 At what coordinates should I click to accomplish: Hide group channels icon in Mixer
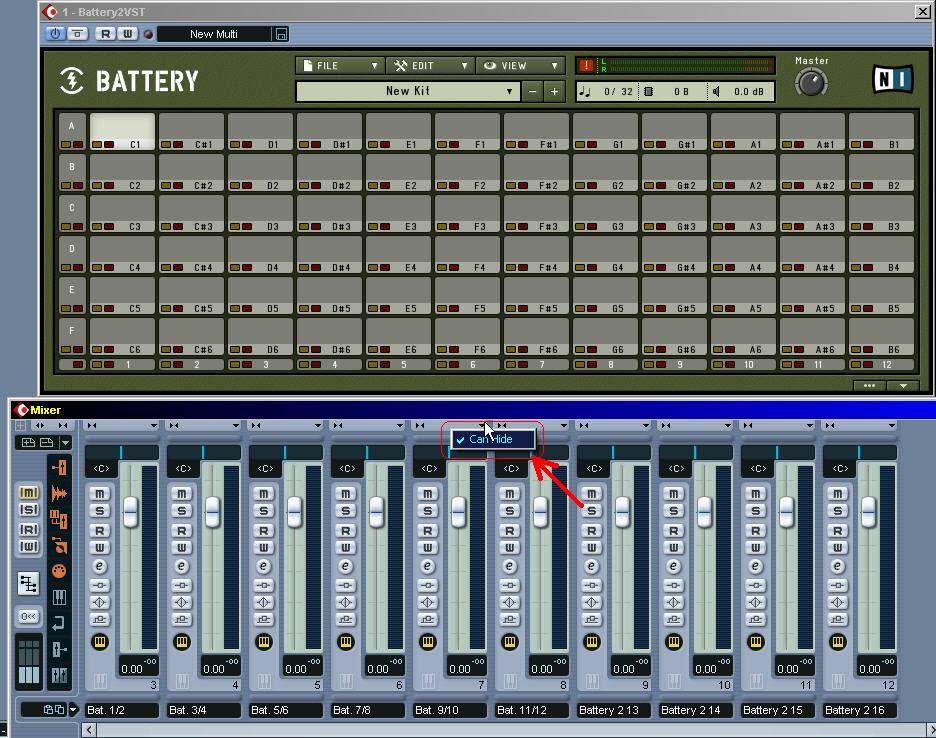click(x=59, y=519)
